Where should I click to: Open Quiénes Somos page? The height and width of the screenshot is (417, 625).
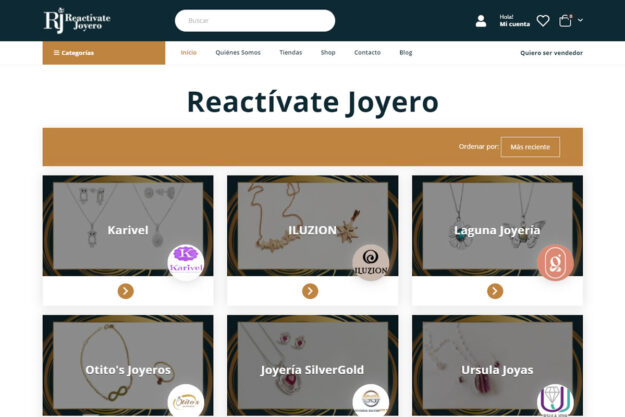point(238,52)
